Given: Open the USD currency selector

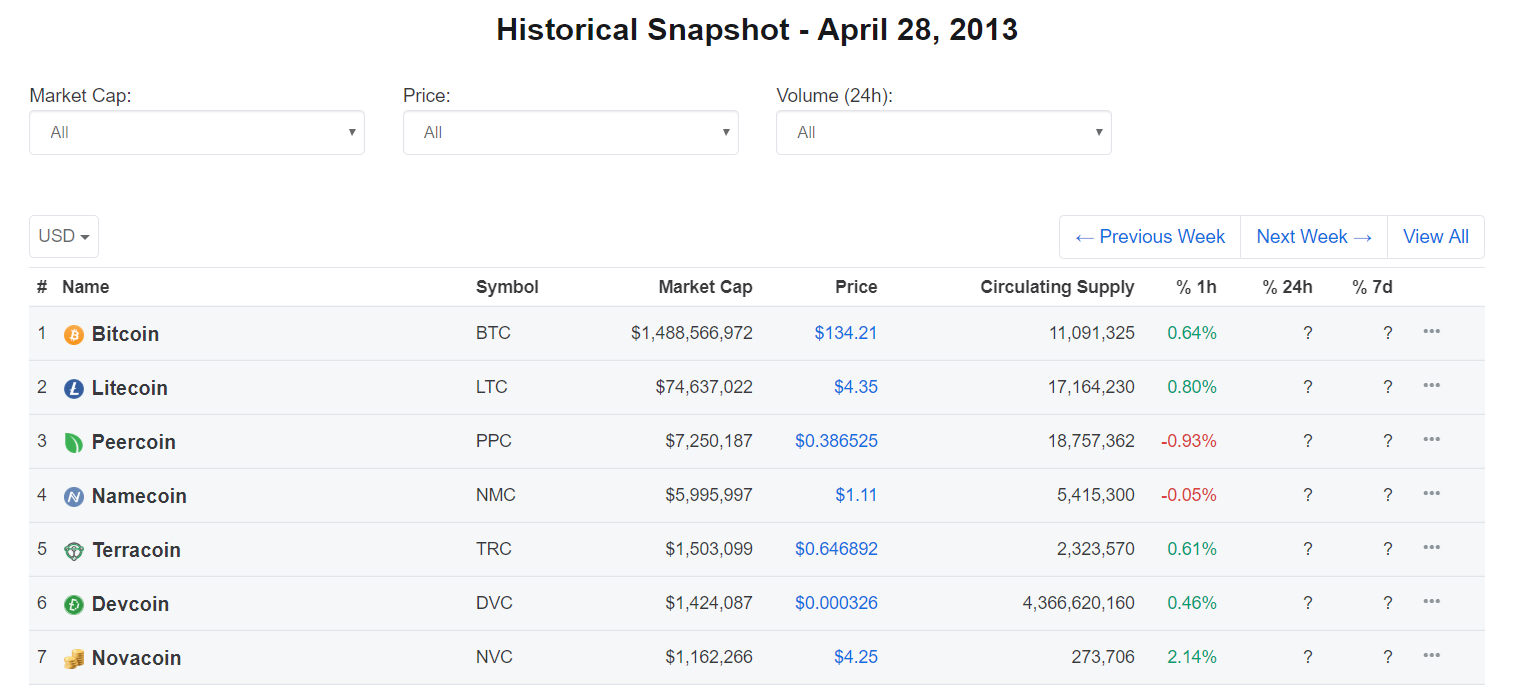Looking at the screenshot, I should [x=64, y=236].
